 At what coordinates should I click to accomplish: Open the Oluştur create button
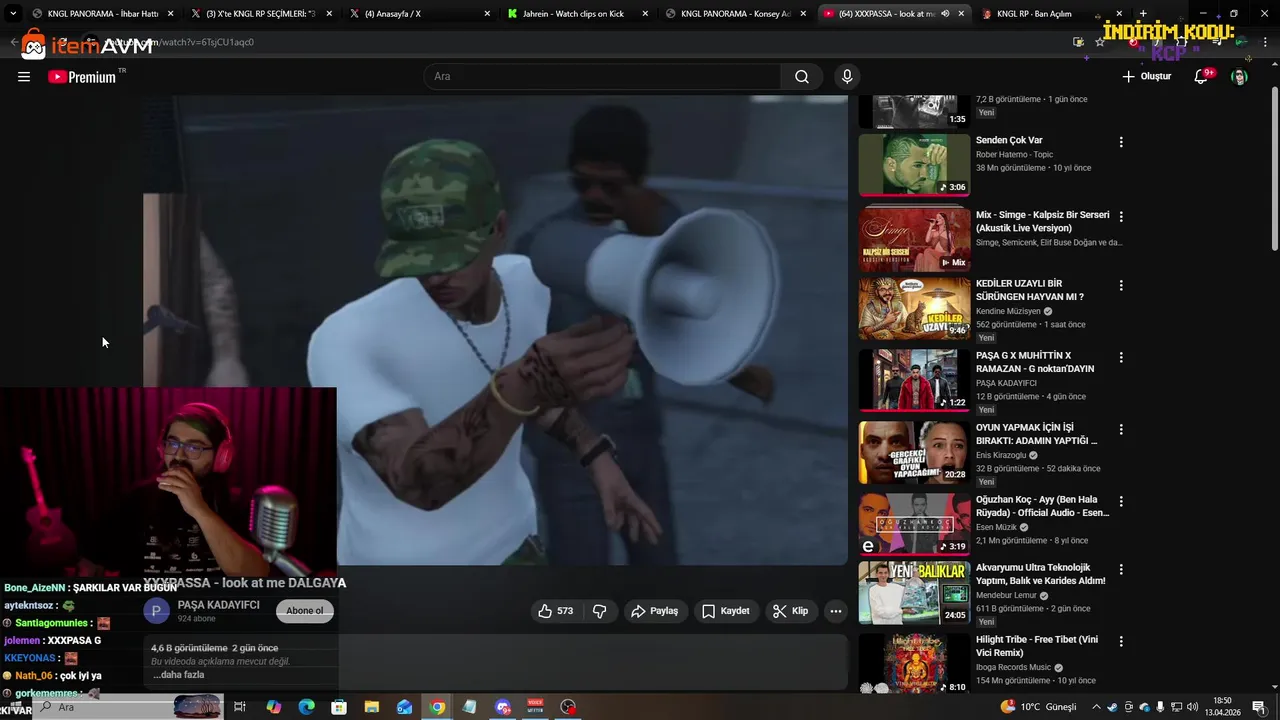1146,77
